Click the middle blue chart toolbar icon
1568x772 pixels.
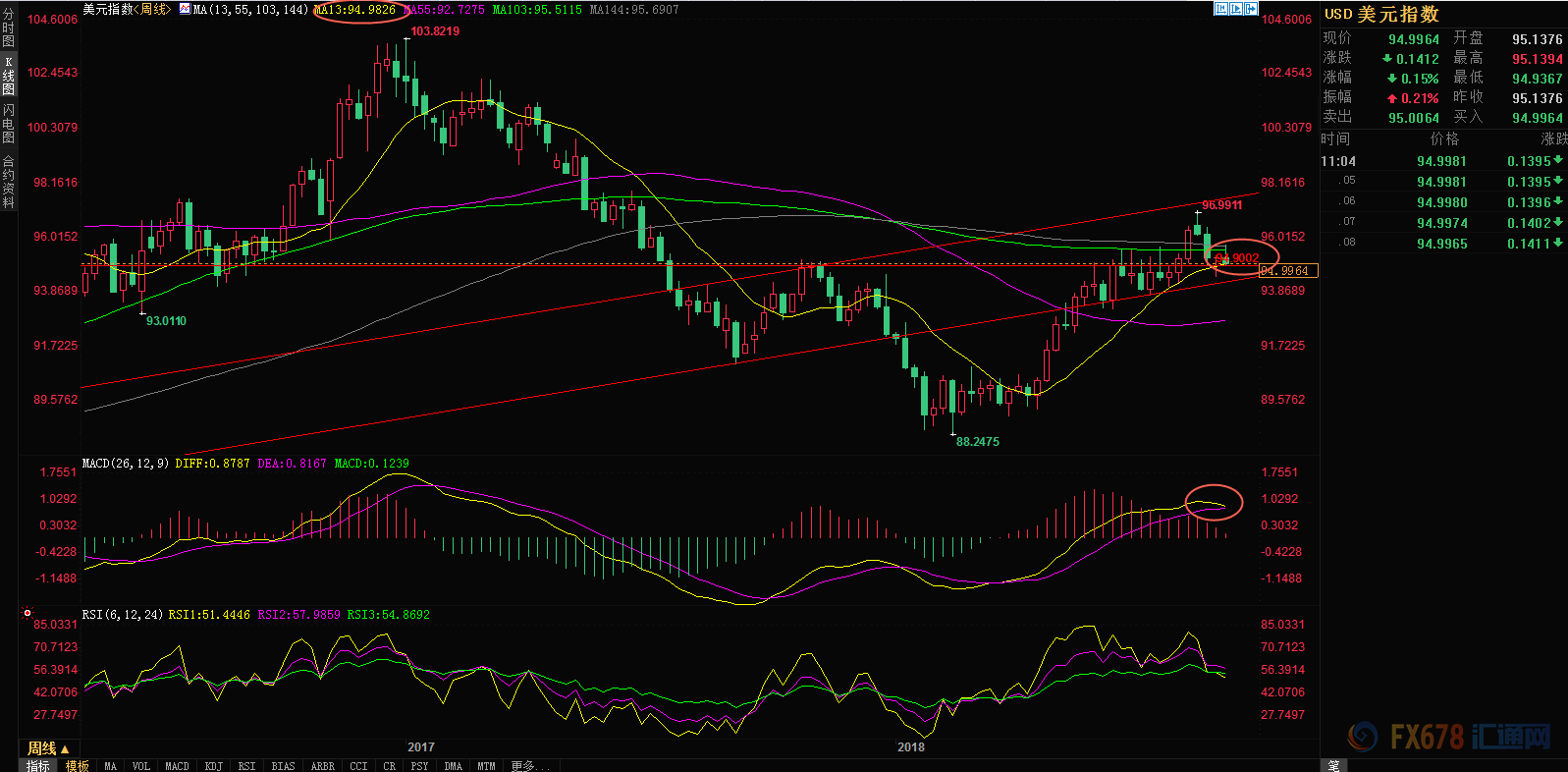(1235, 9)
